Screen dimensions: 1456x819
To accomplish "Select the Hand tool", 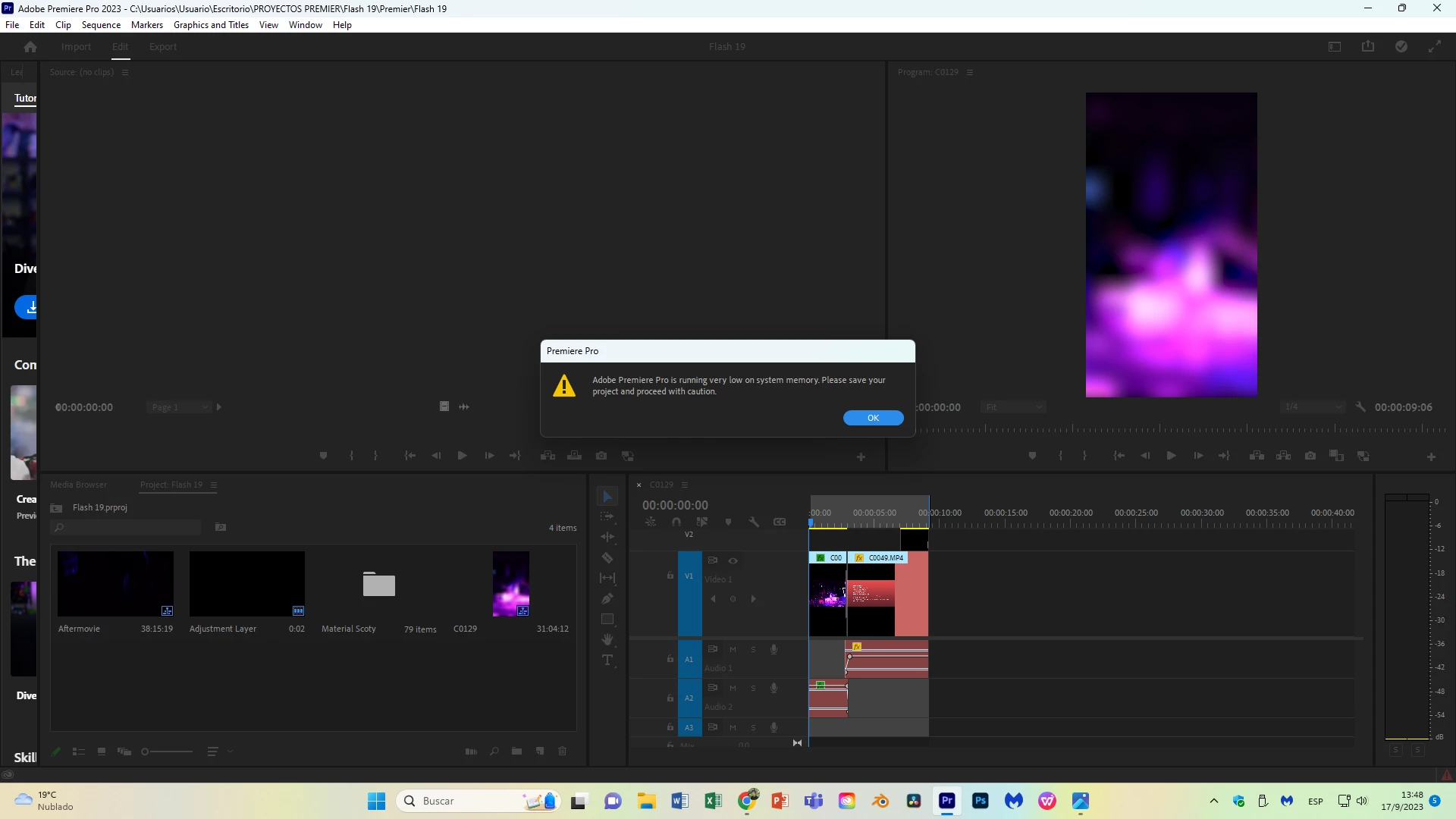I will (x=607, y=639).
